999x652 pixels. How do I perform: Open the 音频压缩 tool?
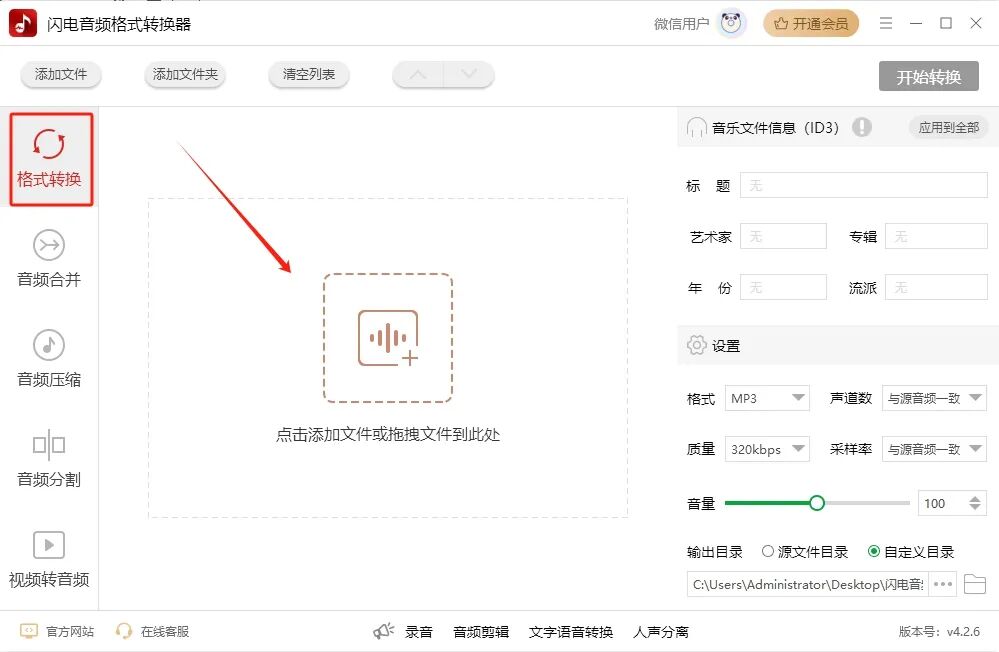click(x=49, y=358)
